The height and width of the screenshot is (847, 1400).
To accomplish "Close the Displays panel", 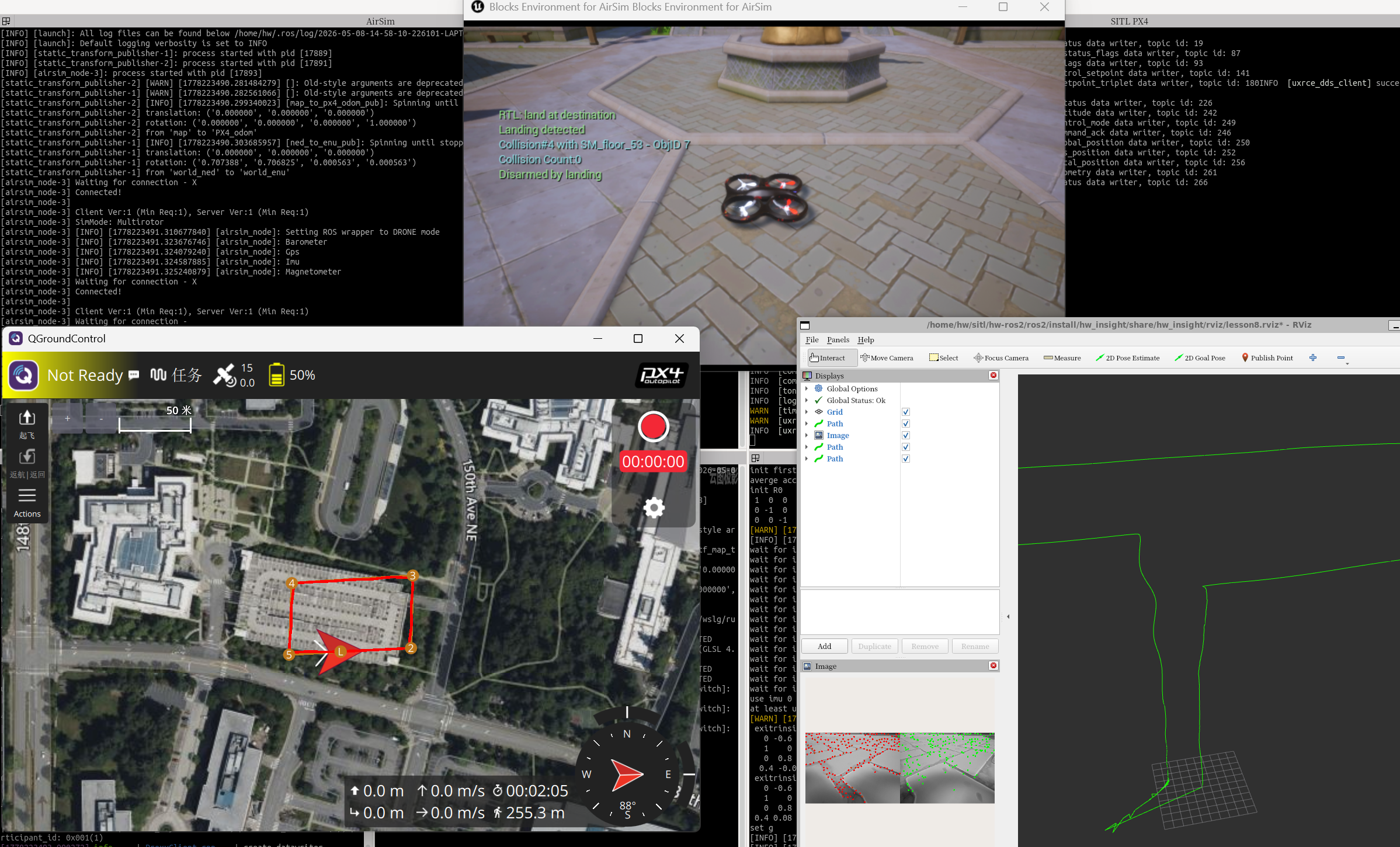I will pos(993,375).
